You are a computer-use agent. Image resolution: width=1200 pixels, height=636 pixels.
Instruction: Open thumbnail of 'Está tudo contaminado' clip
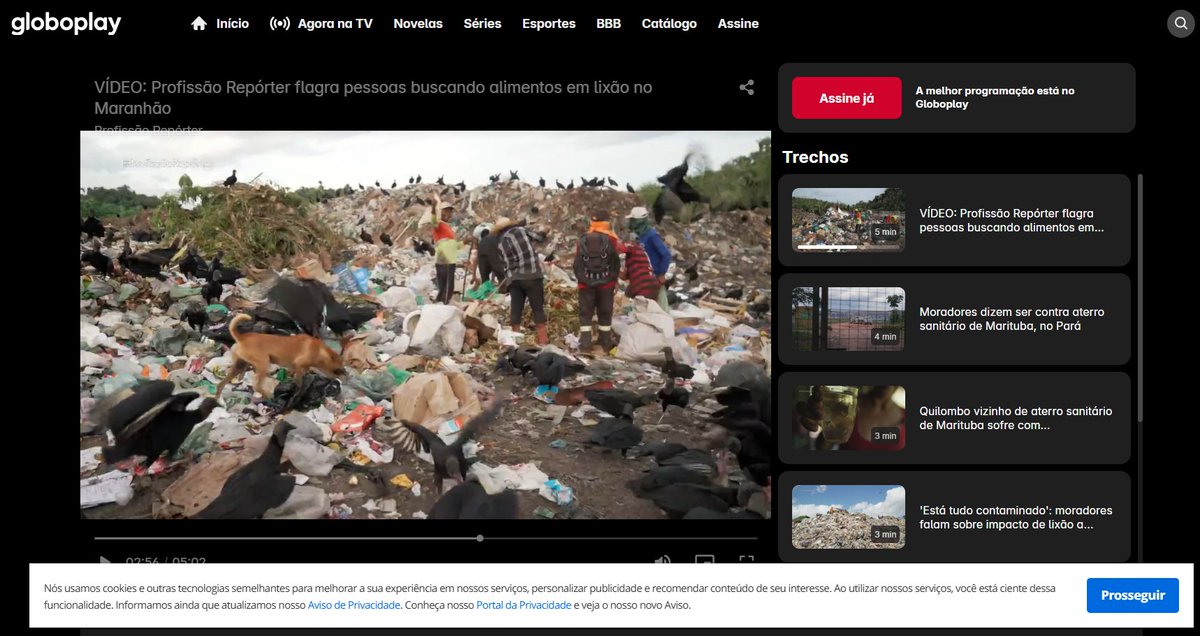[848, 516]
